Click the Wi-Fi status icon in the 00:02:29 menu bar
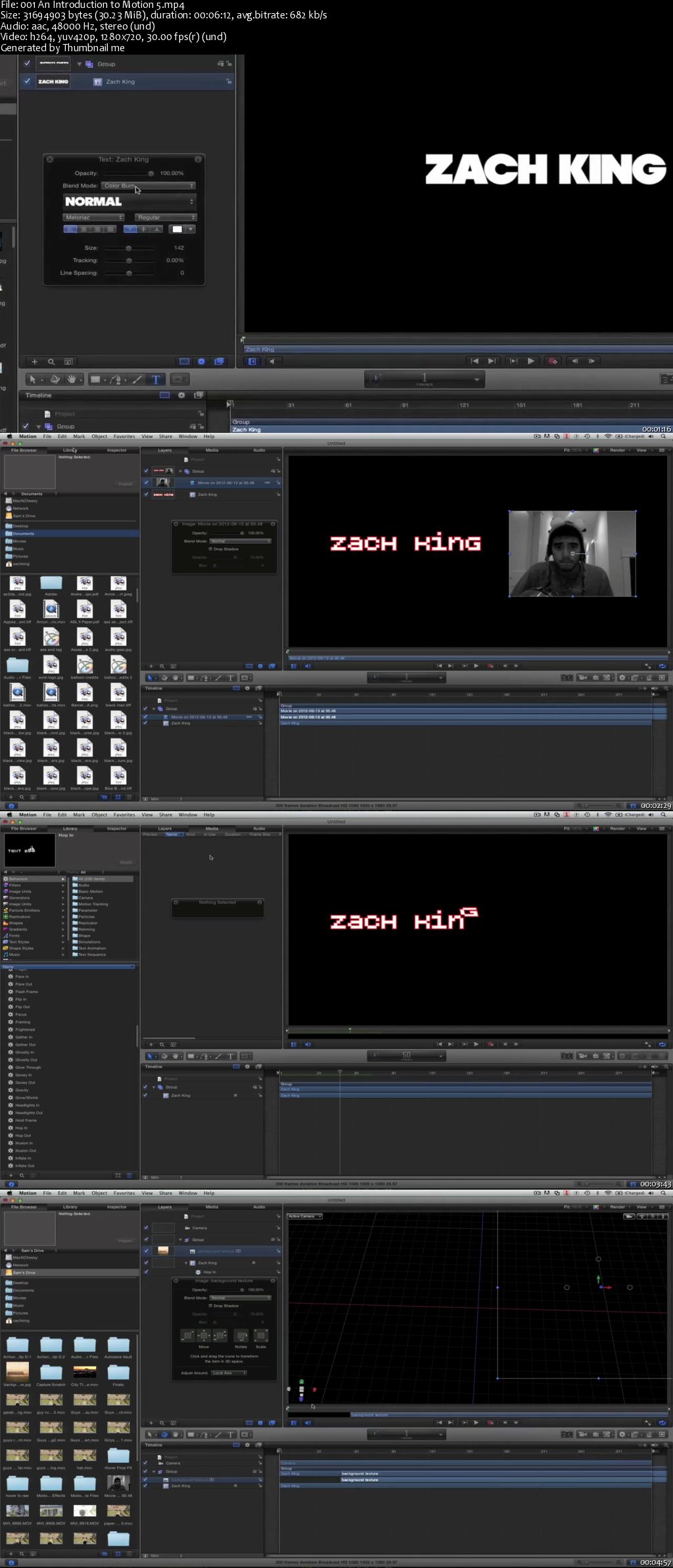Screen dimensions: 673x1568 click(608, 436)
